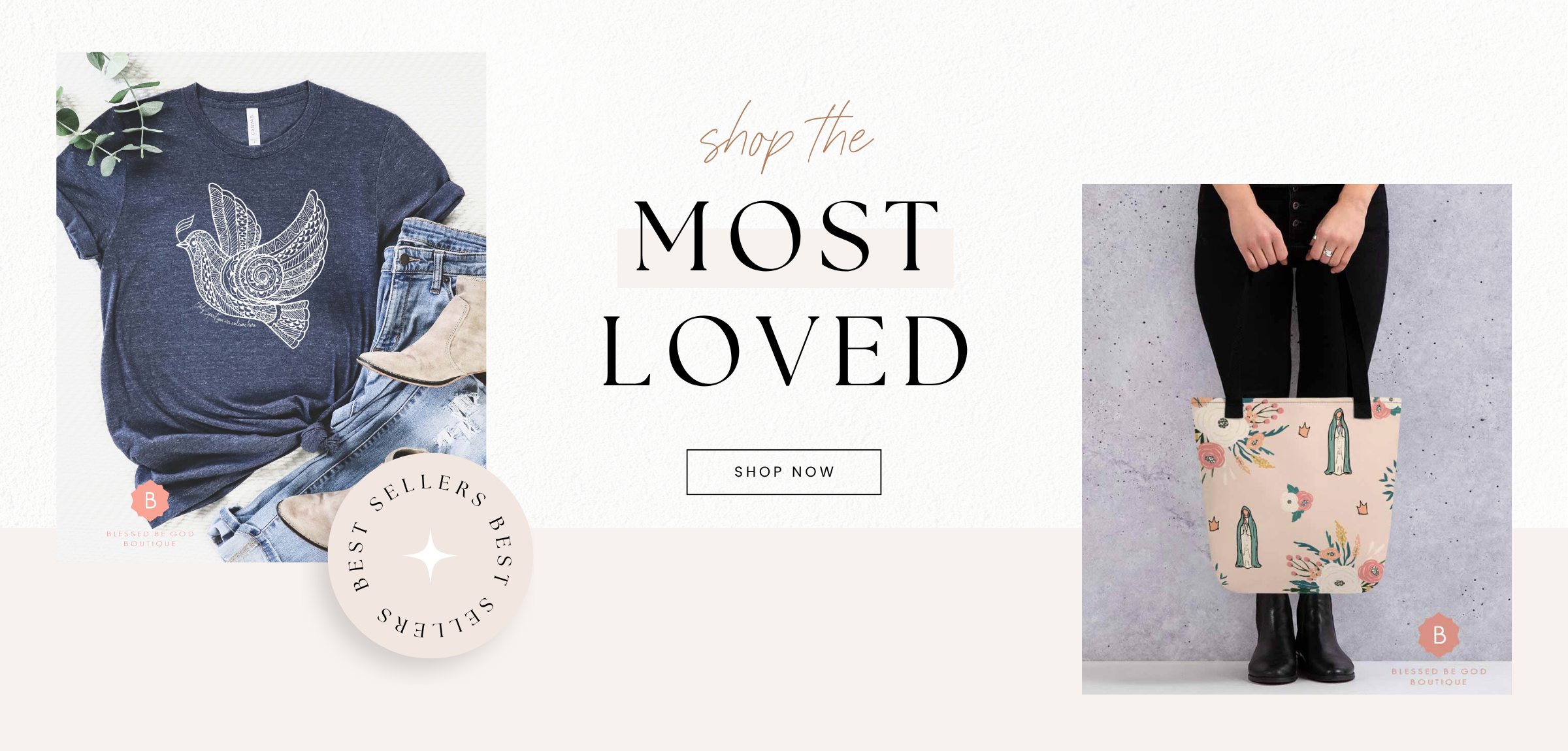This screenshot has height=751, width=1568.
Task: Click the black ankle boots under the tote
Action: coord(1299,639)
